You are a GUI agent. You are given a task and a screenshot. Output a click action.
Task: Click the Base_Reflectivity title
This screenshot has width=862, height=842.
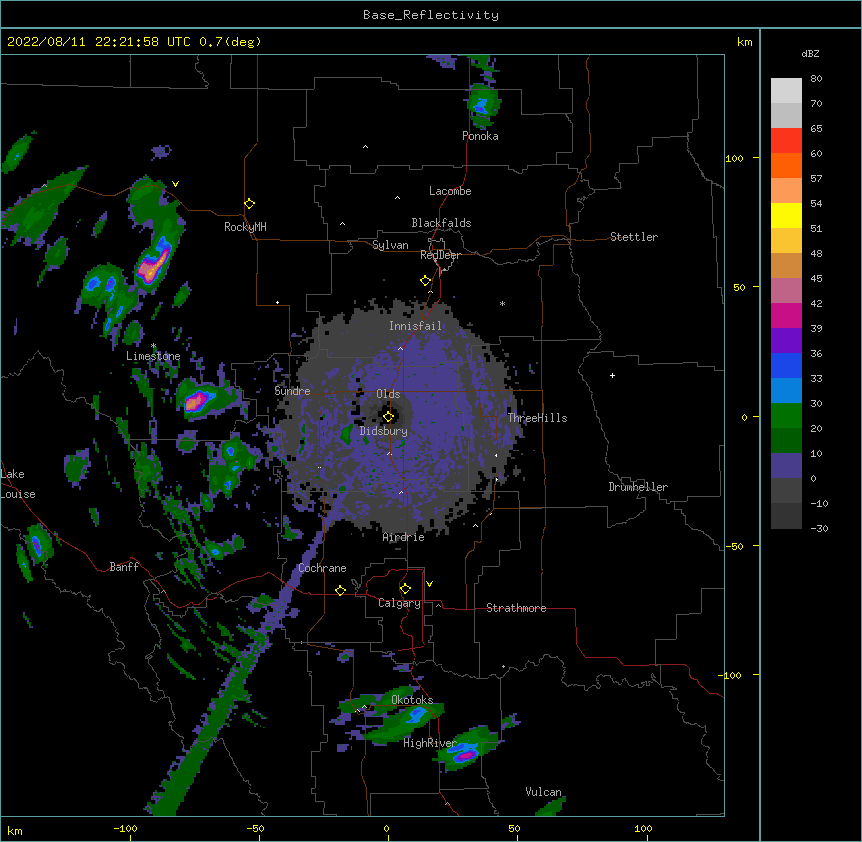tap(431, 15)
